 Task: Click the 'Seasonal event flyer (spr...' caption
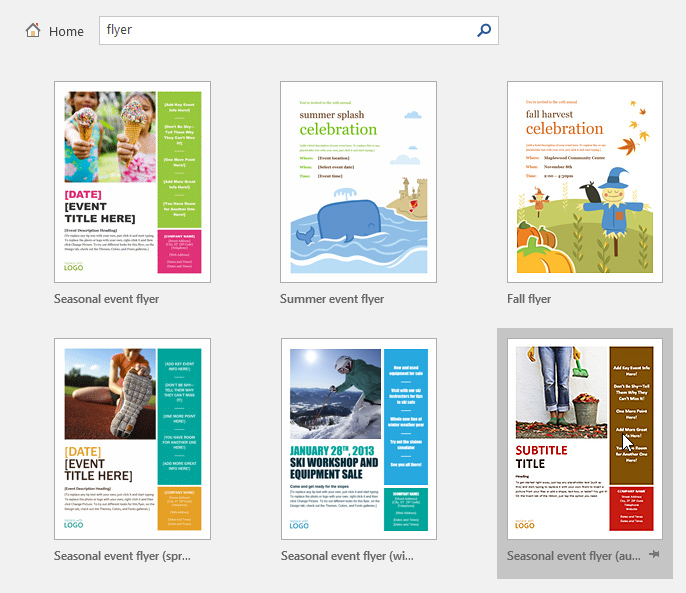click(122, 555)
